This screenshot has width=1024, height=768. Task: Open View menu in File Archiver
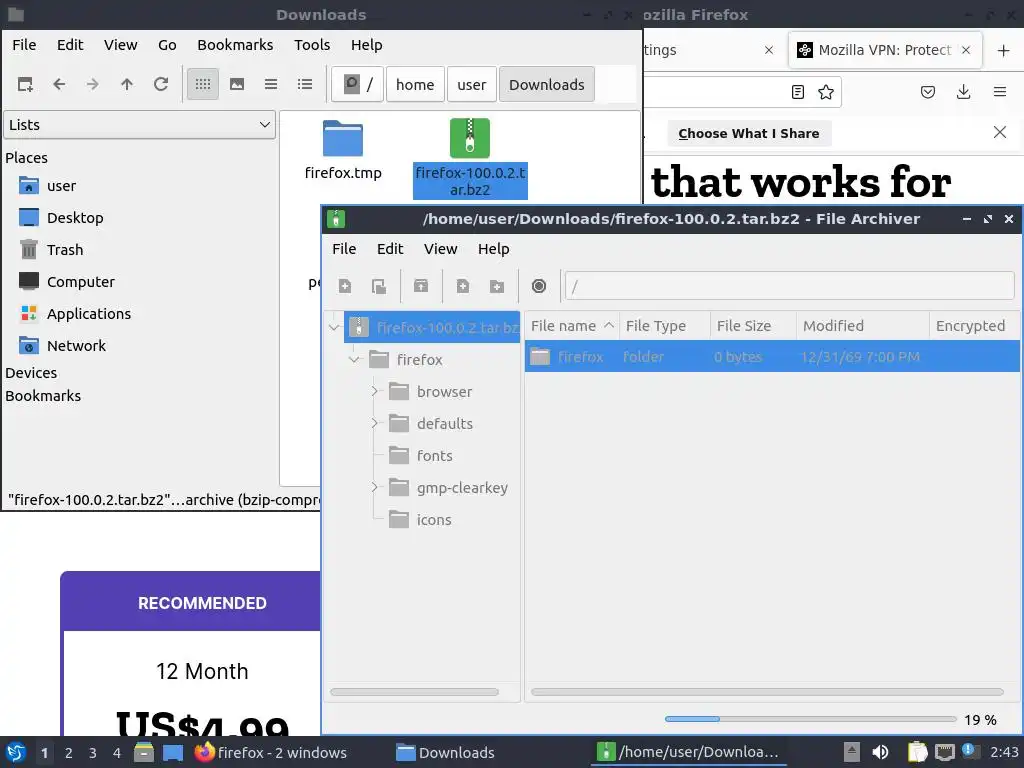point(440,249)
